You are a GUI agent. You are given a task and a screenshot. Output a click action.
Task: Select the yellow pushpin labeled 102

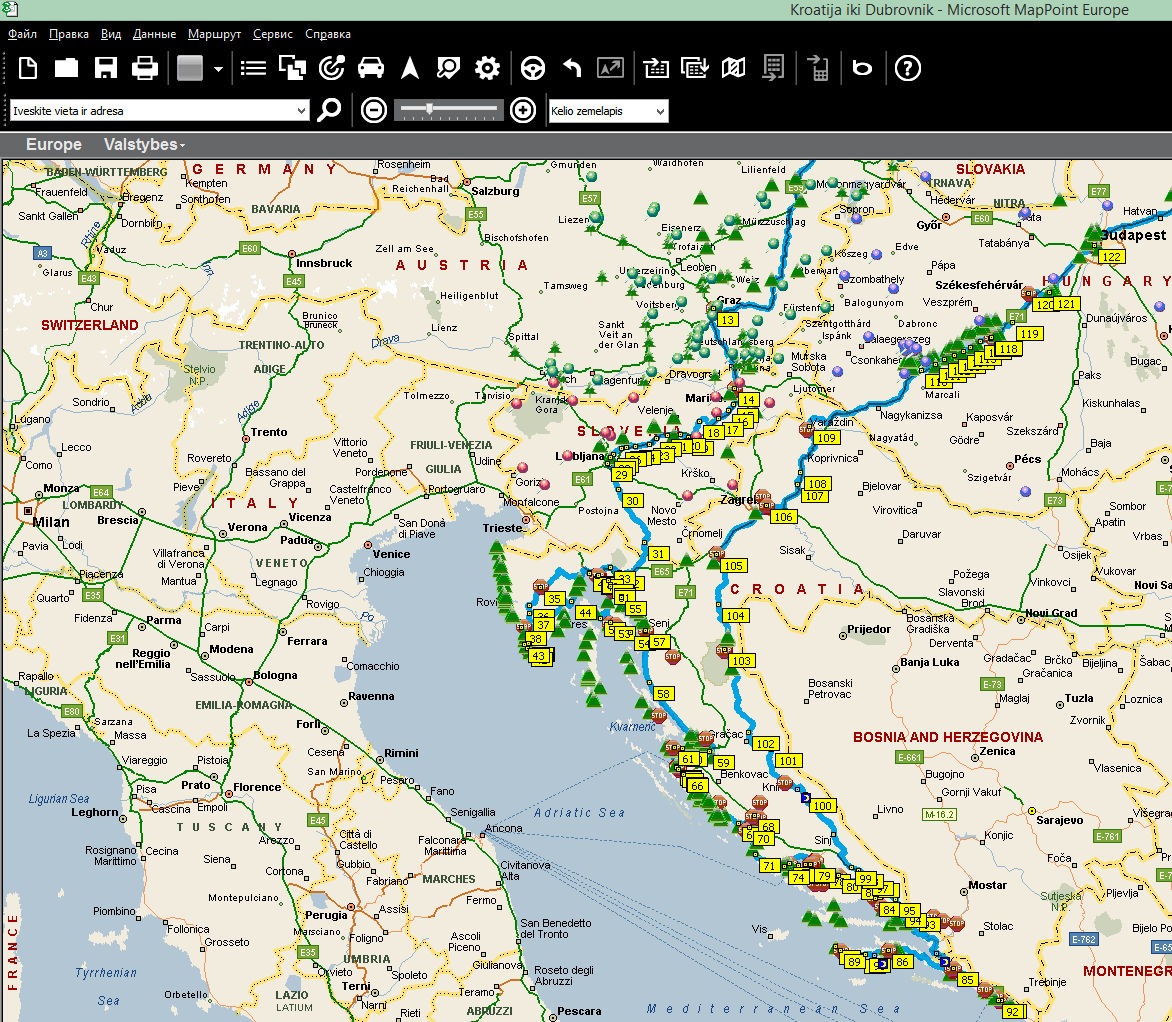click(x=765, y=744)
